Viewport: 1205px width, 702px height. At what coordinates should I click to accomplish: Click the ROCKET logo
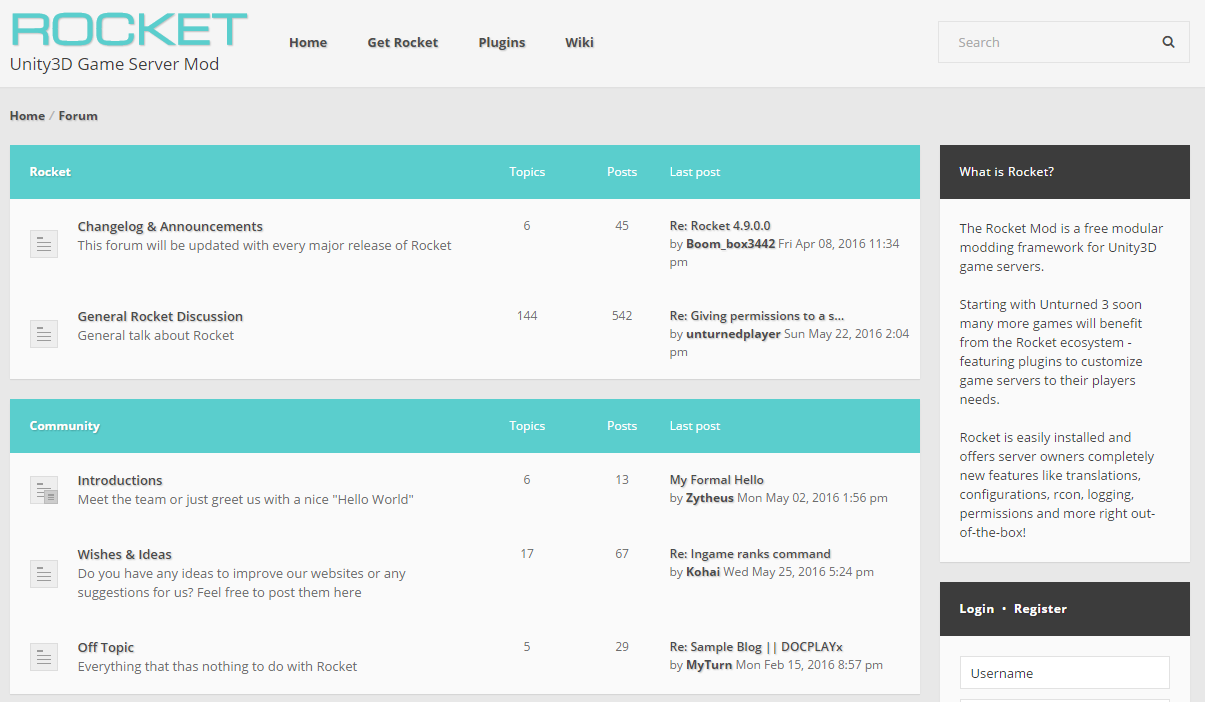tap(129, 29)
